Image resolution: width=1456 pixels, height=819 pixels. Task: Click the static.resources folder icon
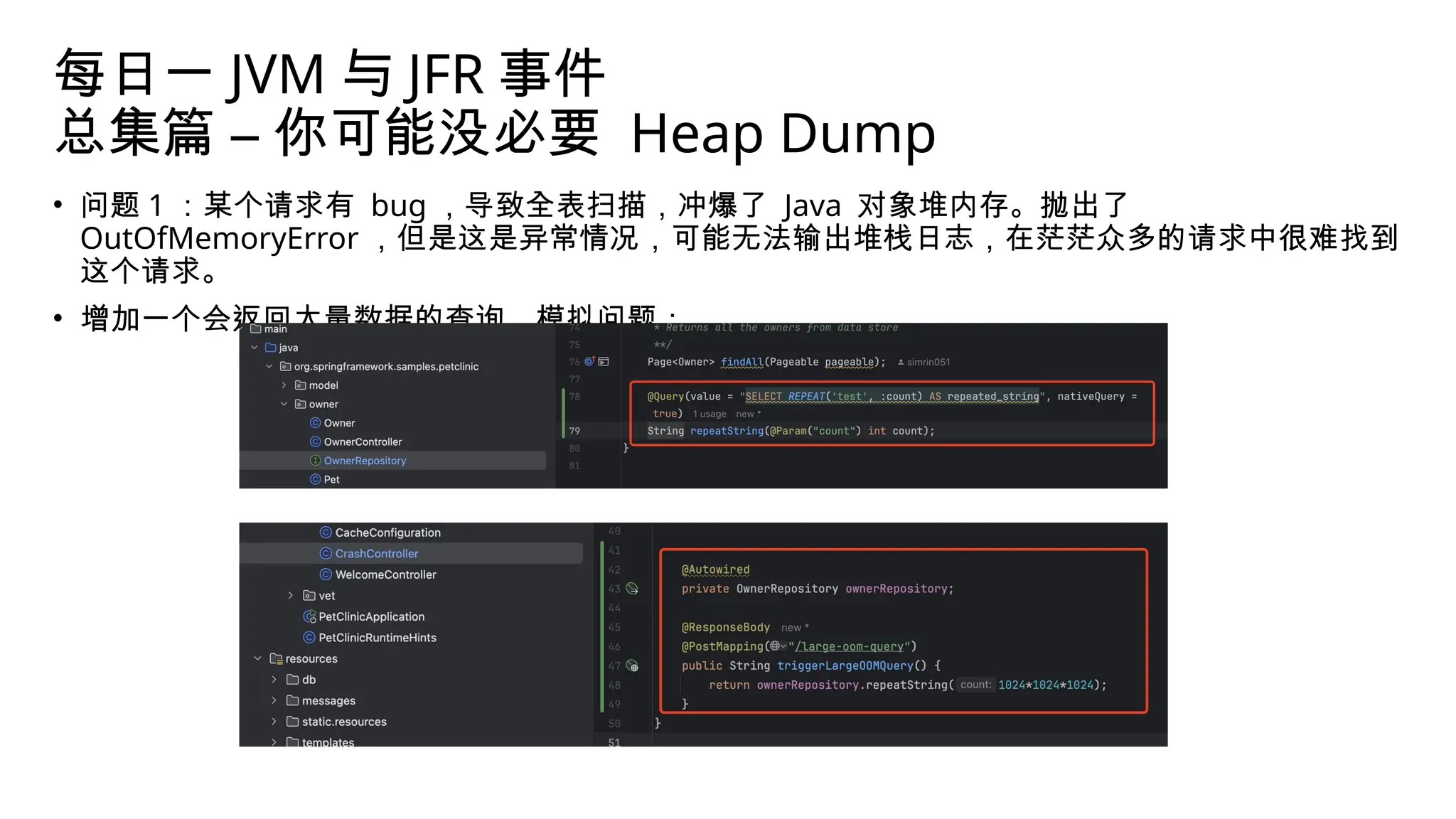tap(292, 722)
